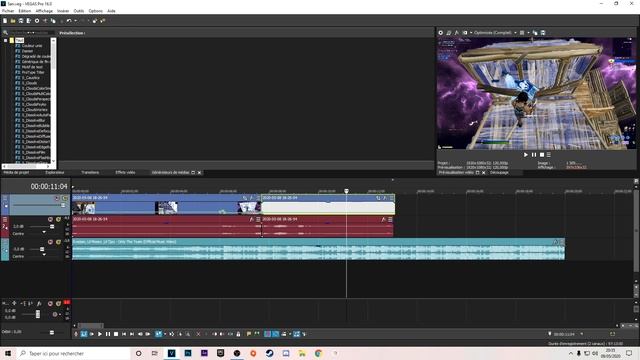
Task: Switch to the Découpage tab
Action: point(499,173)
